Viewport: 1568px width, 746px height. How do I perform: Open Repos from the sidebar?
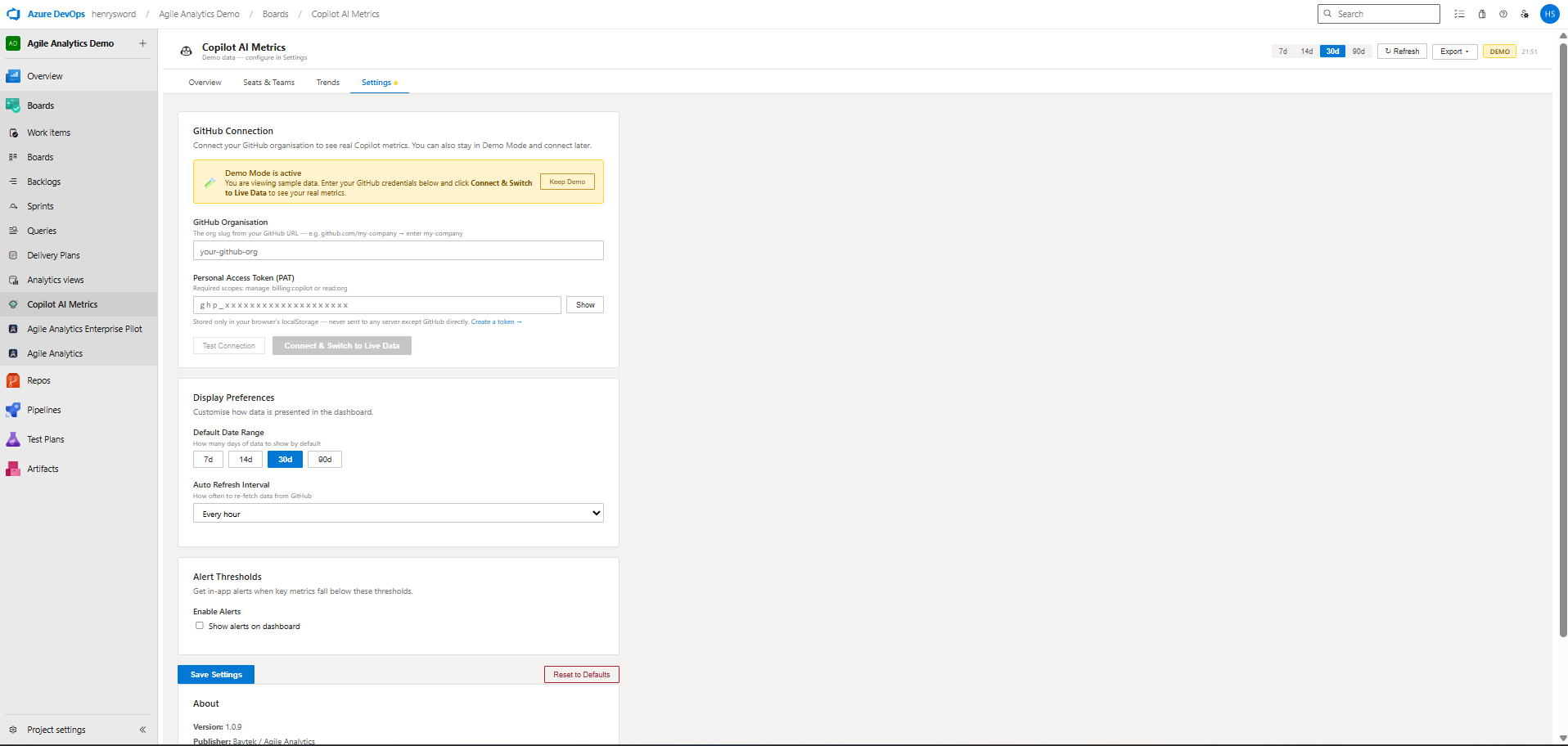(x=38, y=380)
